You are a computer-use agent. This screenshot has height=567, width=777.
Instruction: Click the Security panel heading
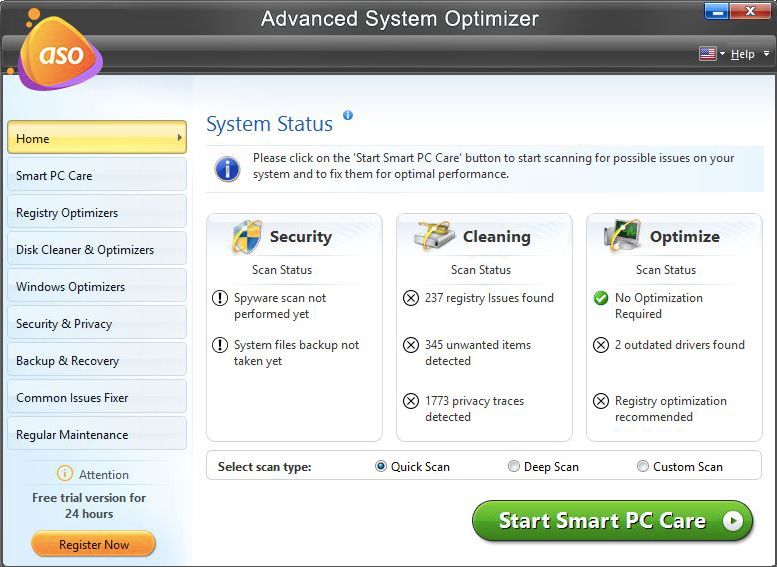(x=301, y=236)
